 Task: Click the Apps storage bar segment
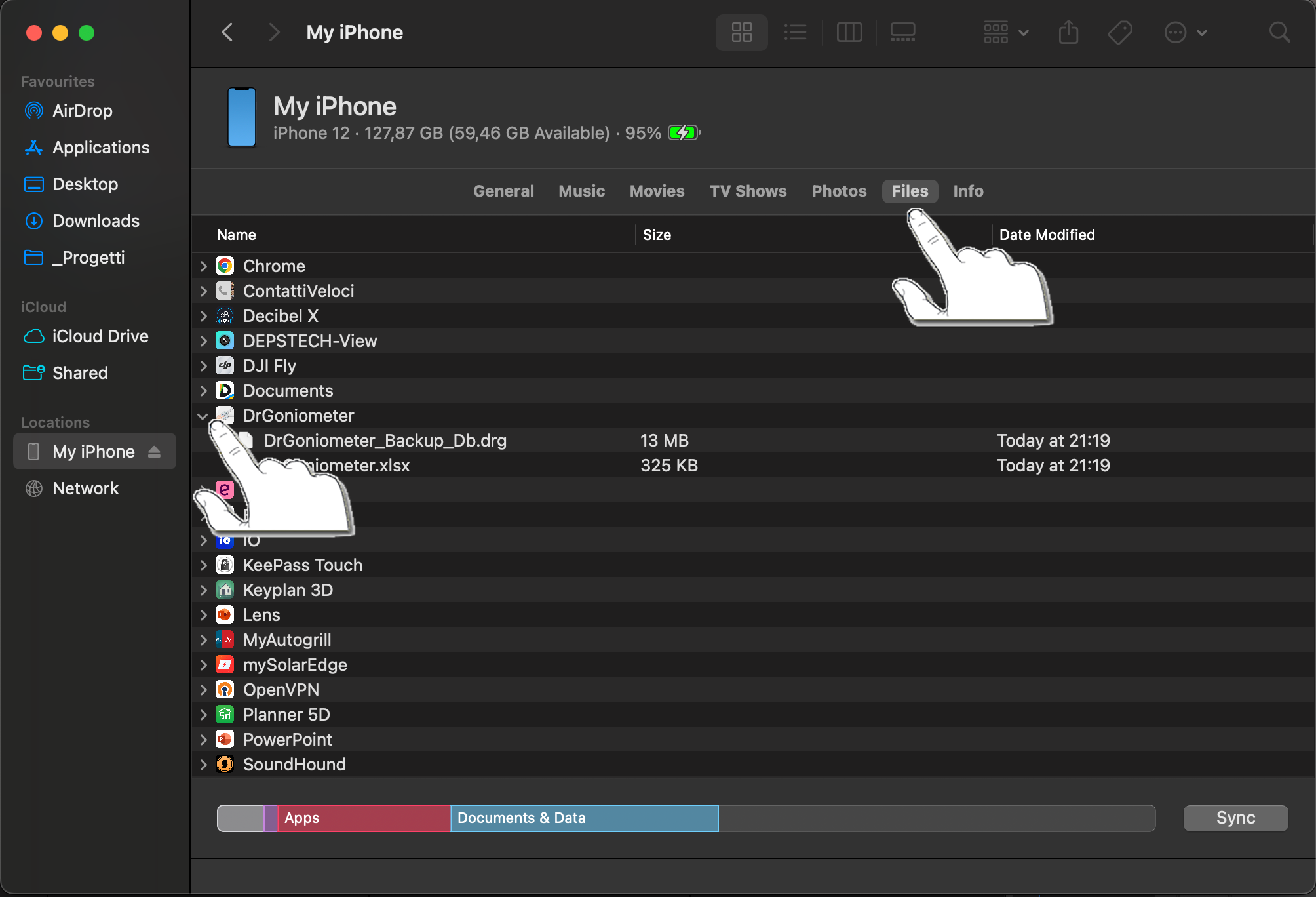click(364, 818)
